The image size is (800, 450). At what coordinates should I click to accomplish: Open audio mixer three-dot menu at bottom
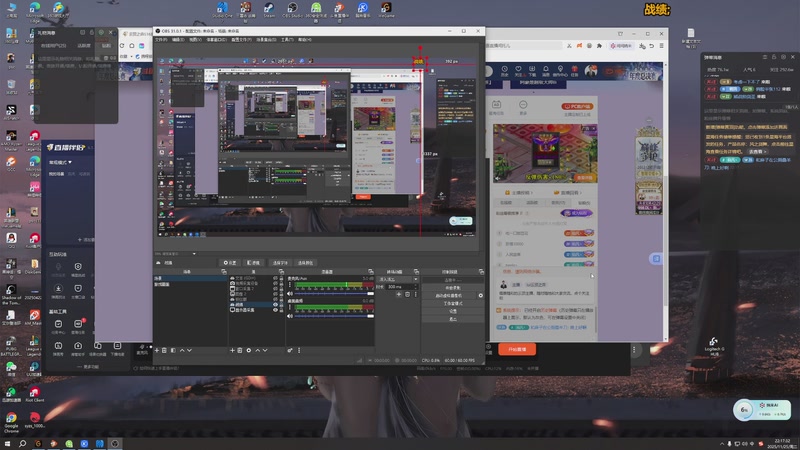point(299,351)
